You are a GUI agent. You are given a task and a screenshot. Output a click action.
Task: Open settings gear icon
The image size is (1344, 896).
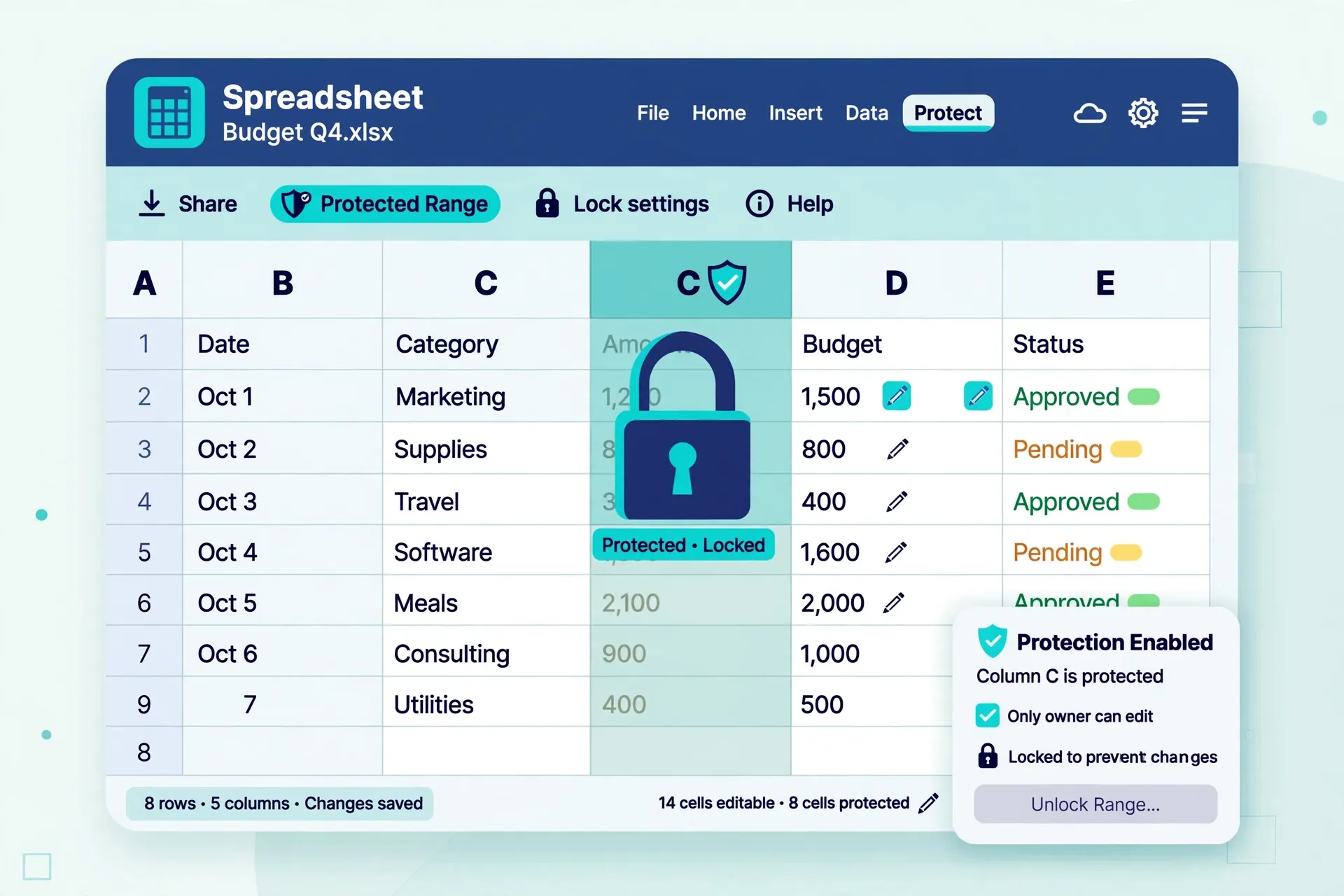(1143, 113)
